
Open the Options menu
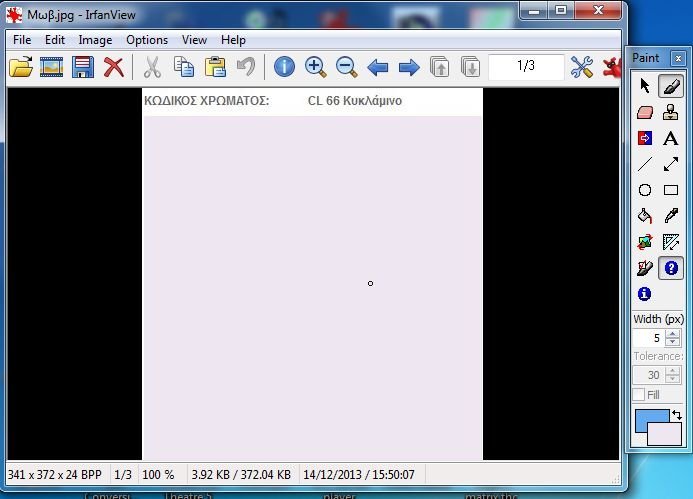tap(147, 40)
